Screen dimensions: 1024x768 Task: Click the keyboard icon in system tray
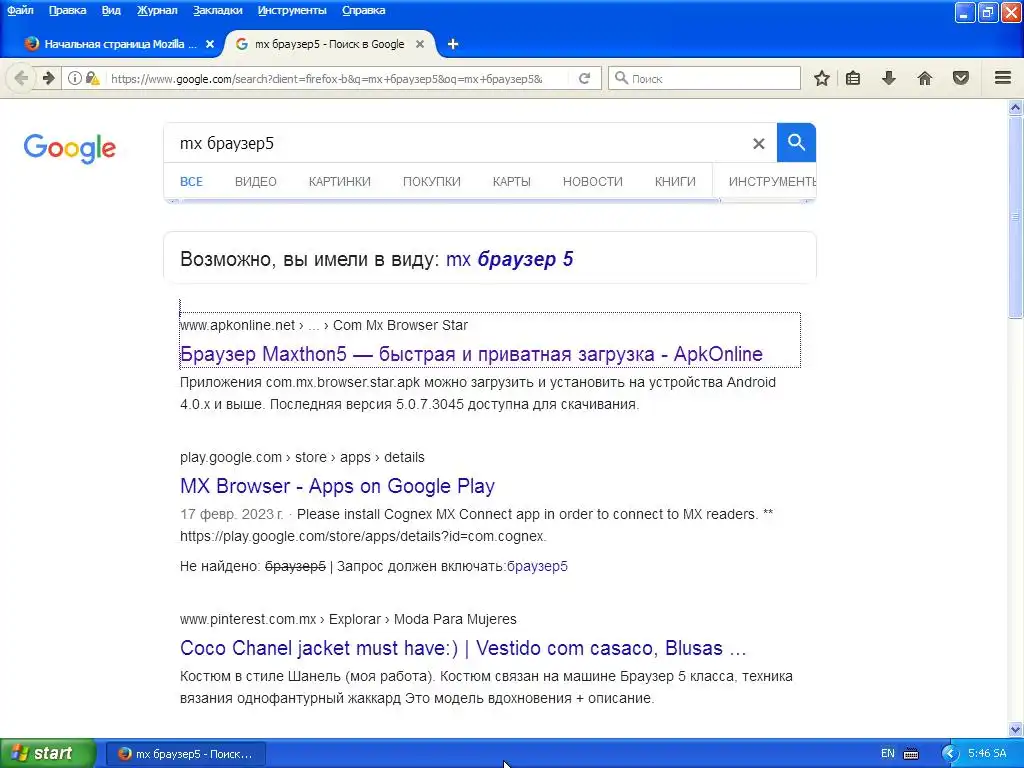pos(911,754)
